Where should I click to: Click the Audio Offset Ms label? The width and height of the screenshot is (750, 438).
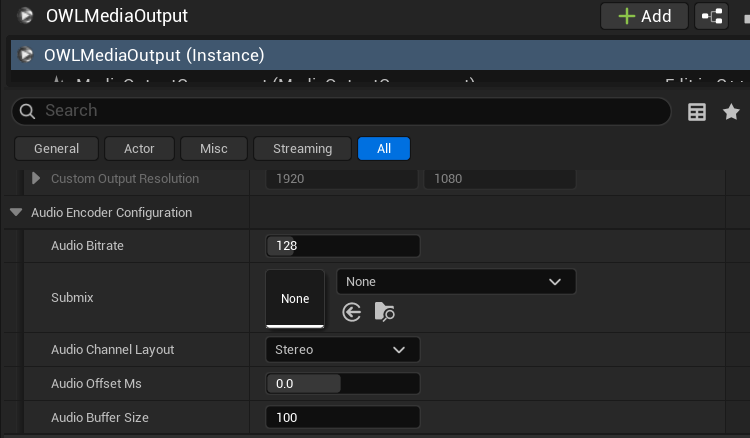click(x=96, y=383)
